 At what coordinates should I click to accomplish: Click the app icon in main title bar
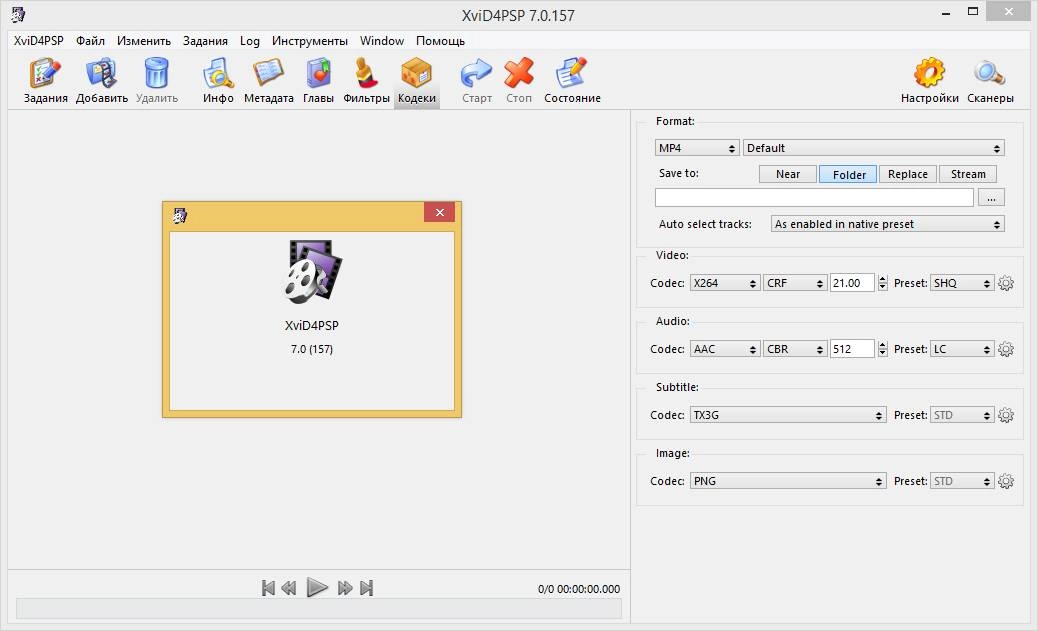tap(19, 15)
